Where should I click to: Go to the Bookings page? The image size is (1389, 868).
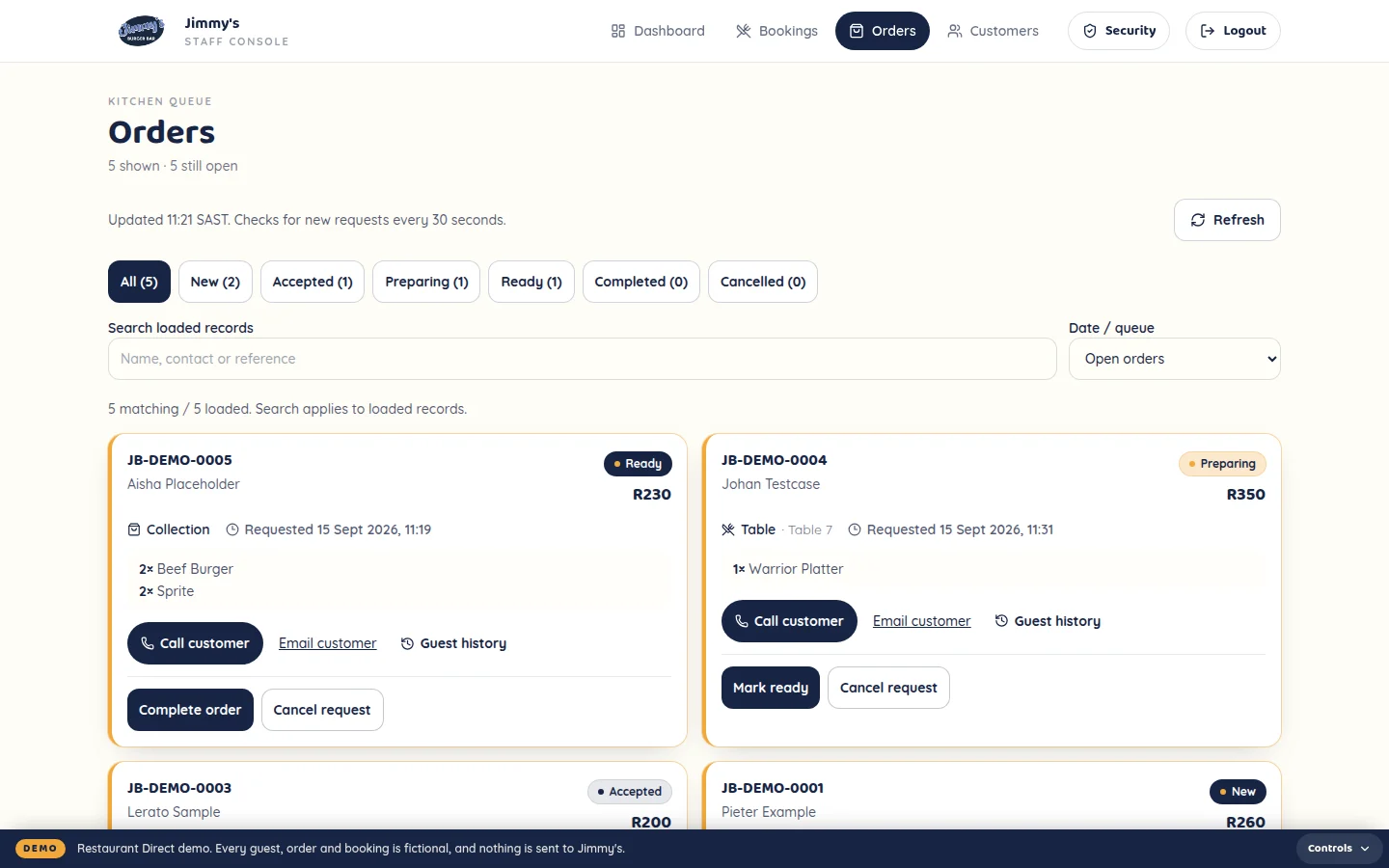pos(776,31)
